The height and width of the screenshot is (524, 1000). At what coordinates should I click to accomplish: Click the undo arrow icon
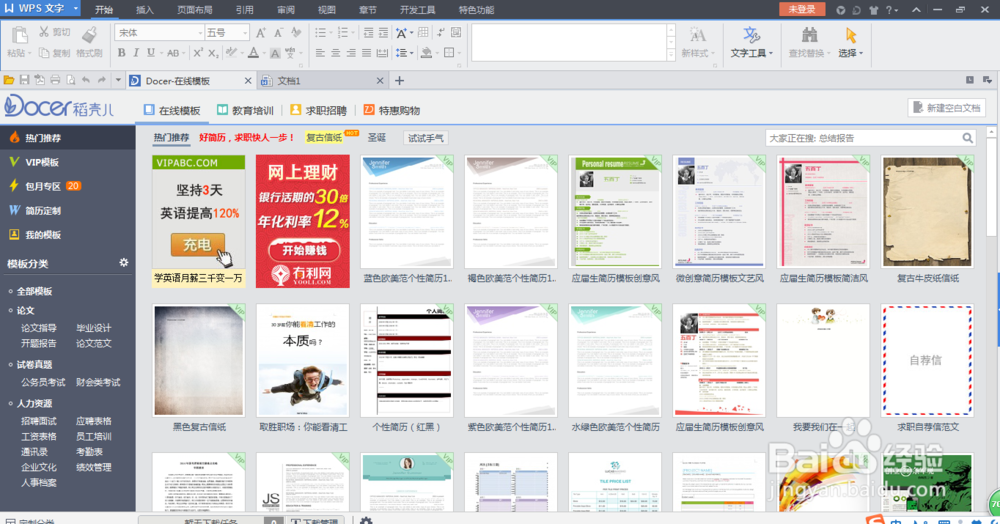click(x=85, y=80)
